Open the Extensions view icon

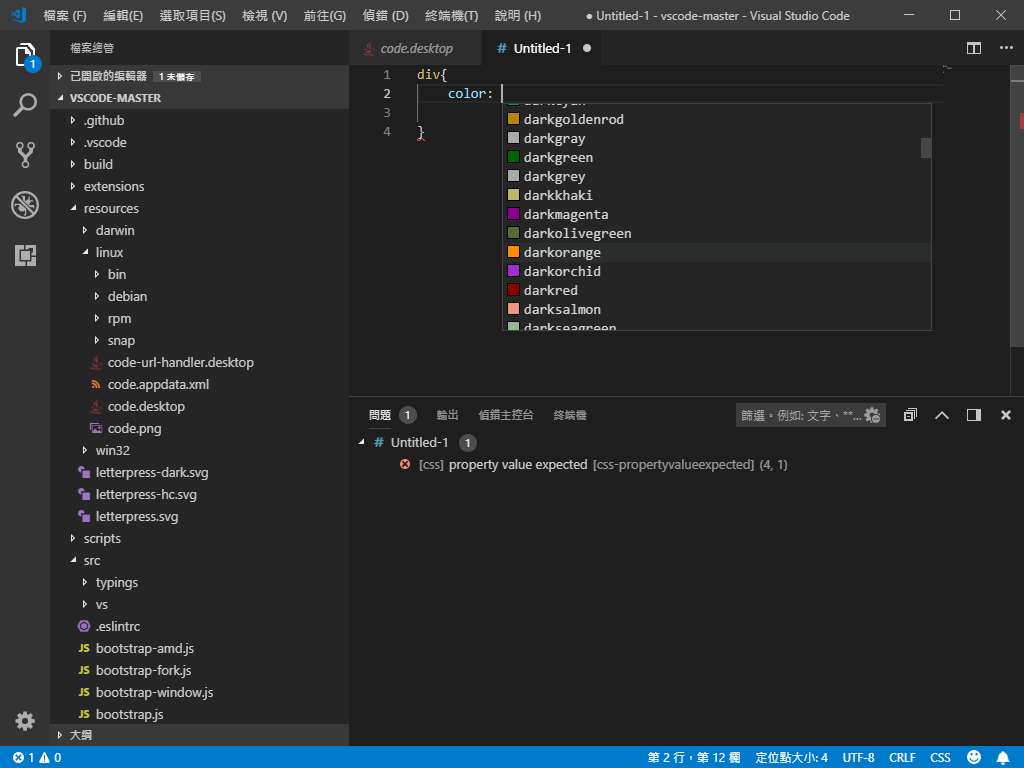point(25,255)
